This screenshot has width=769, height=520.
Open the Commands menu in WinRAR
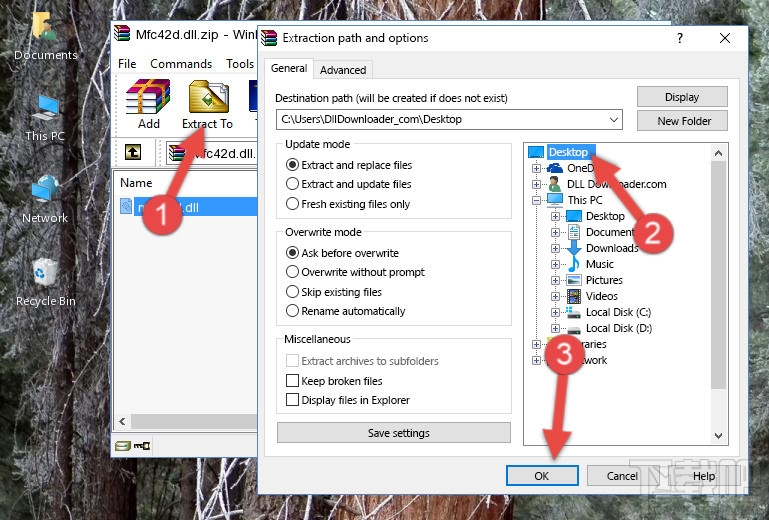(x=181, y=64)
